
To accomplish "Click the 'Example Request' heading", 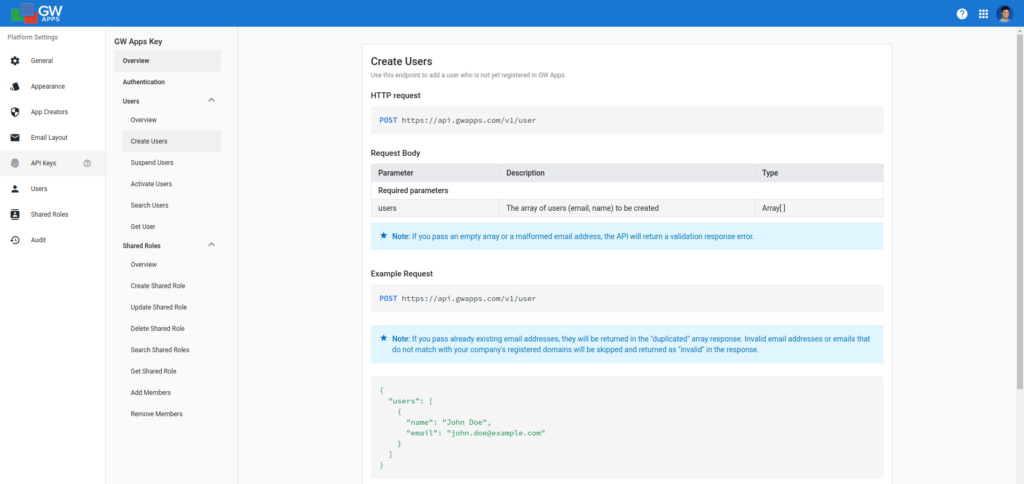I will coord(402,274).
